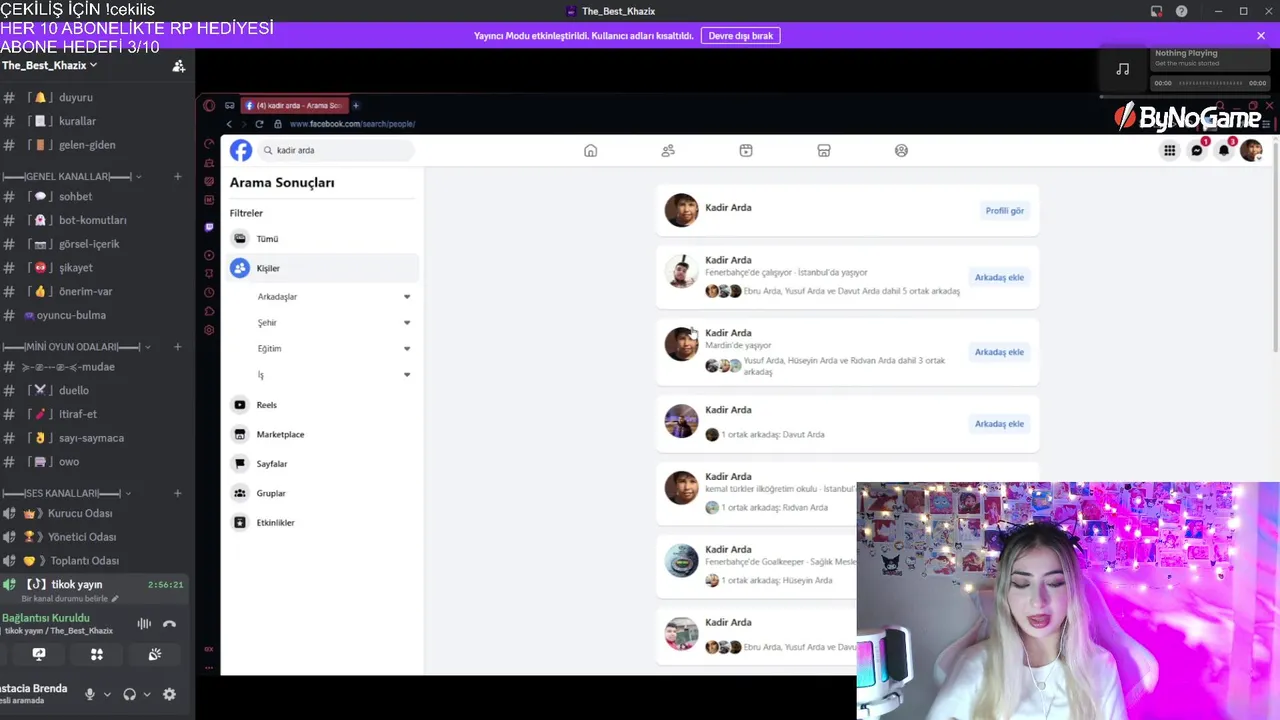Share your screen in Discord

(39, 654)
